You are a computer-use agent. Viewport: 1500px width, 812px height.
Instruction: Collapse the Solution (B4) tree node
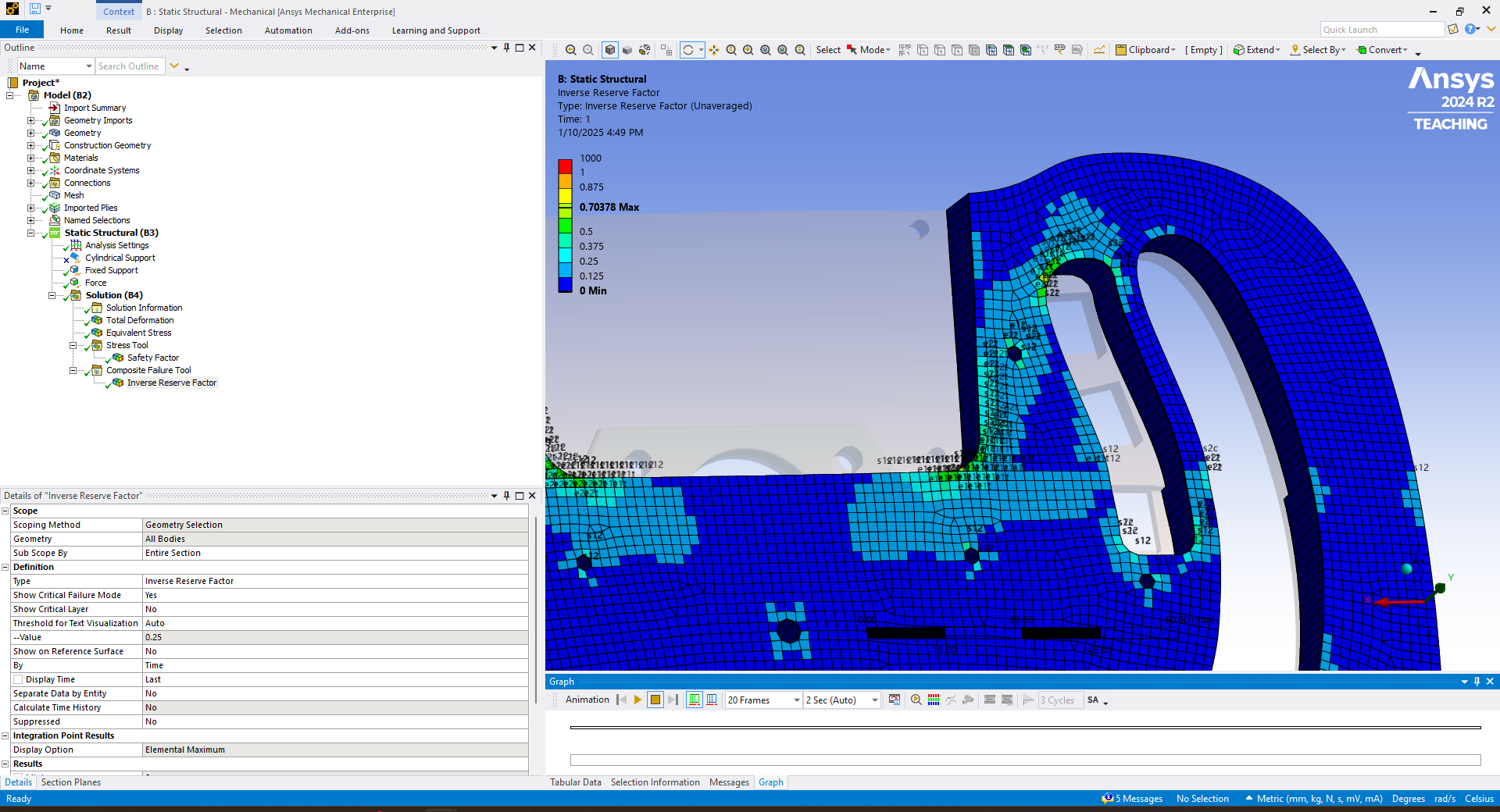52,296
